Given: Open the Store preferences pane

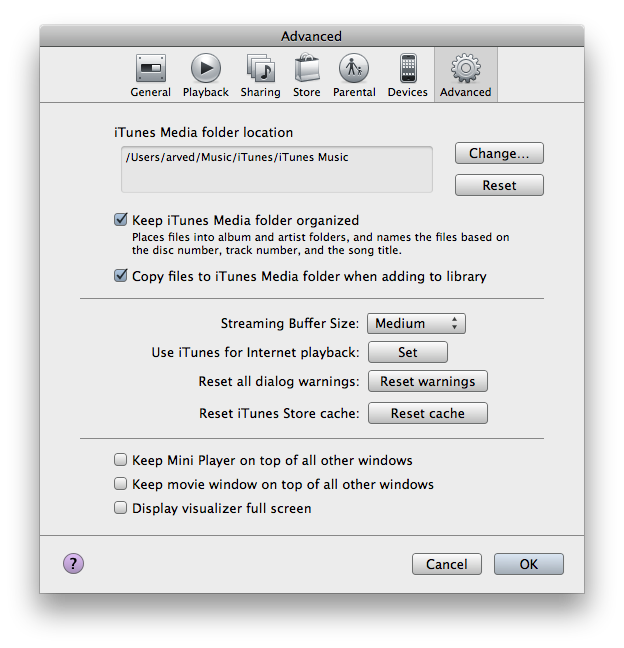Looking at the screenshot, I should coord(307,76).
